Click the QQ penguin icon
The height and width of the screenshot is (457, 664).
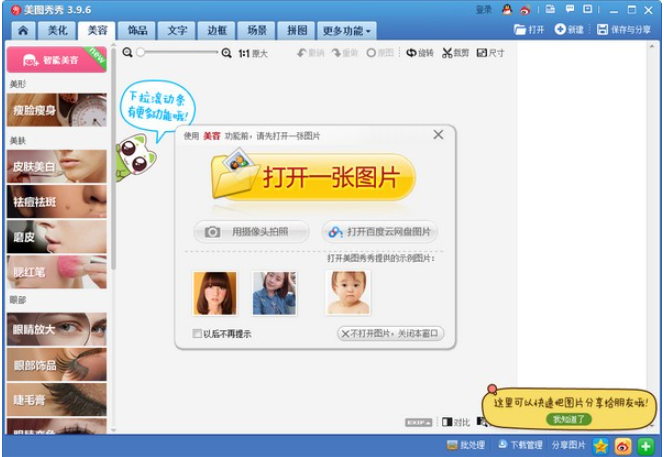[507, 9]
